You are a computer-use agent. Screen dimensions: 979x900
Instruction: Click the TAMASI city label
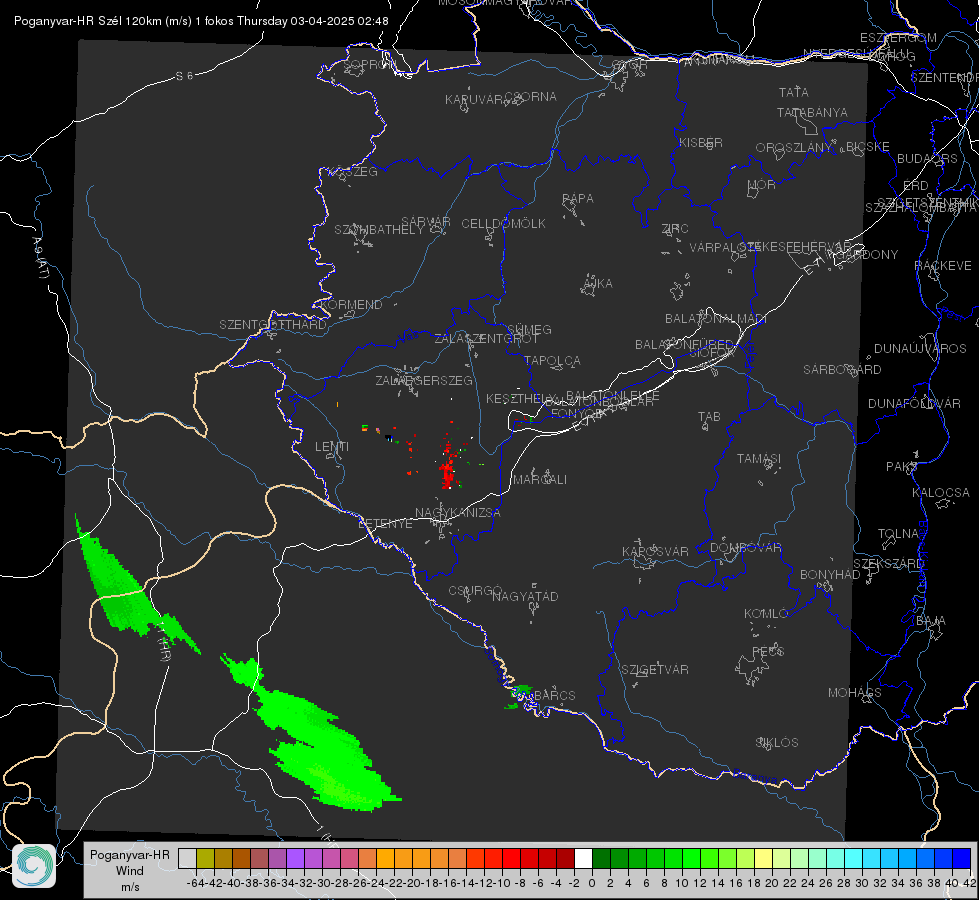[x=759, y=459]
